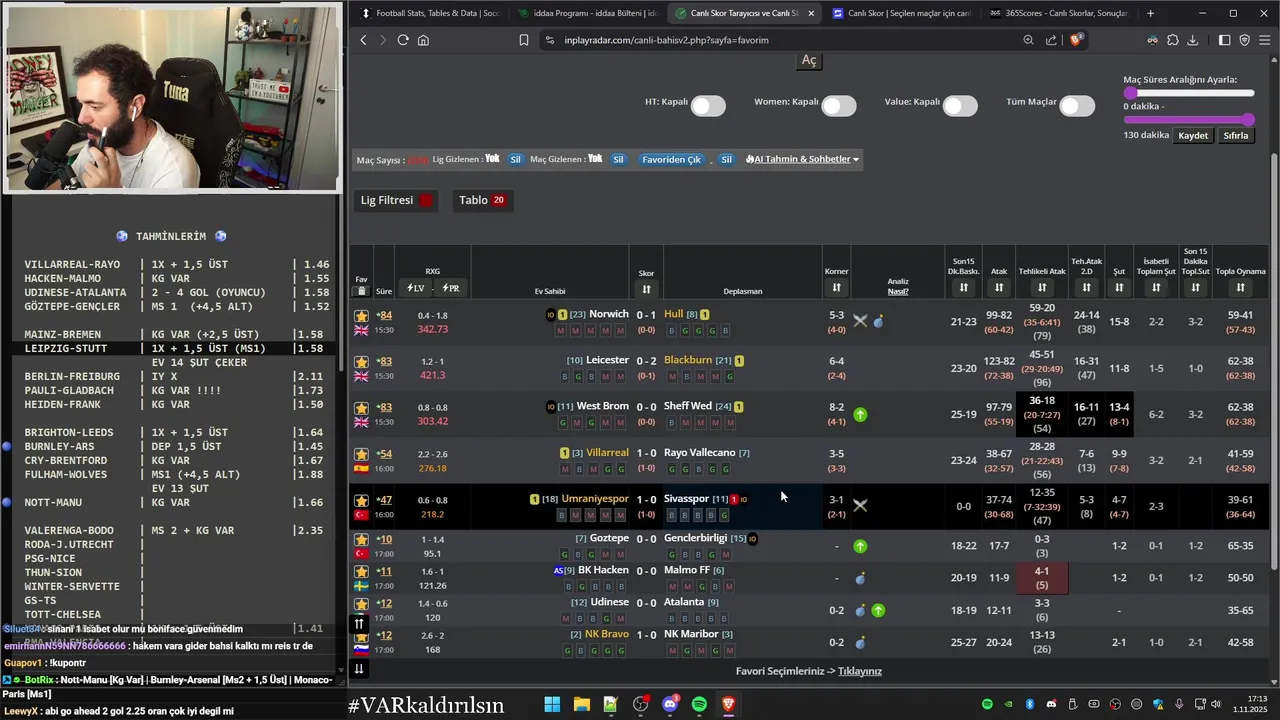Viewport: 1280px width, 720px height.
Task: Click the Brave Shields lion icon
Action: point(1076,40)
